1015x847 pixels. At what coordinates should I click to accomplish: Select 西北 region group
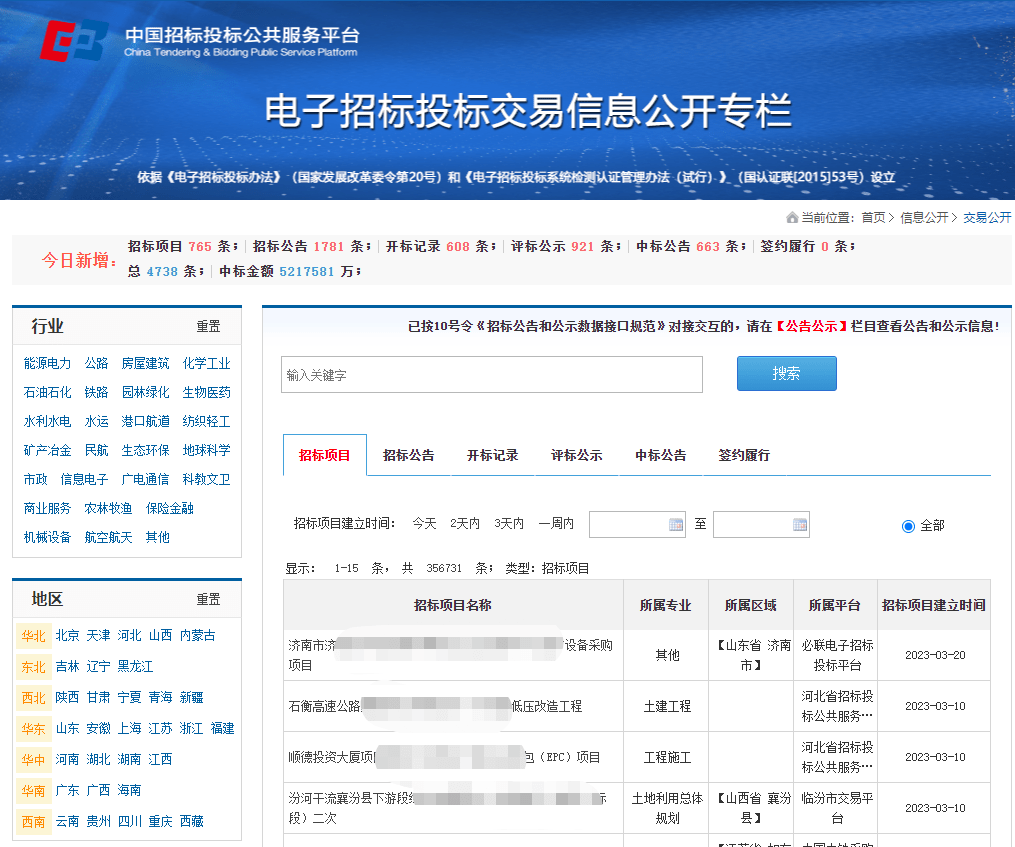click(x=34, y=698)
